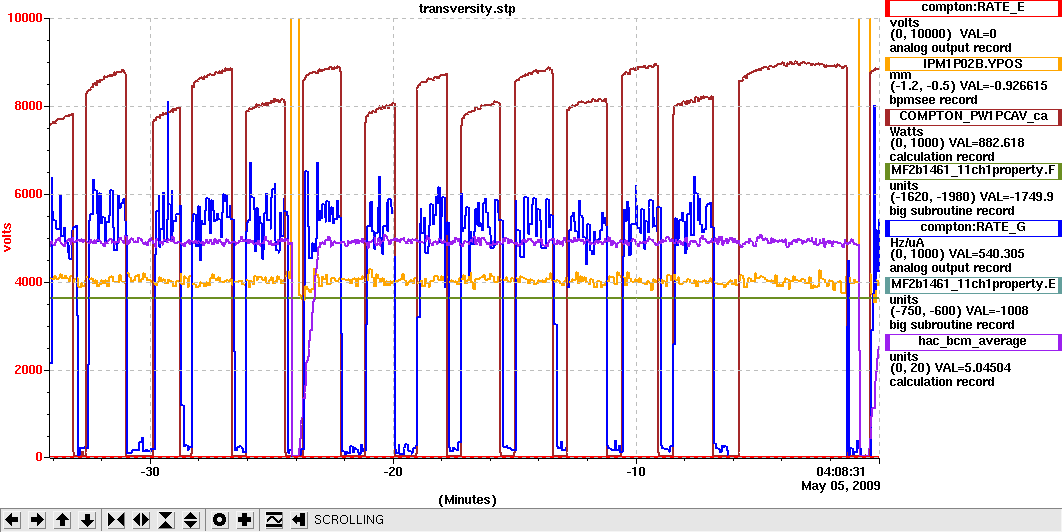Click the plus icon in the toolbar
The image size is (1062, 532).
coord(245,520)
